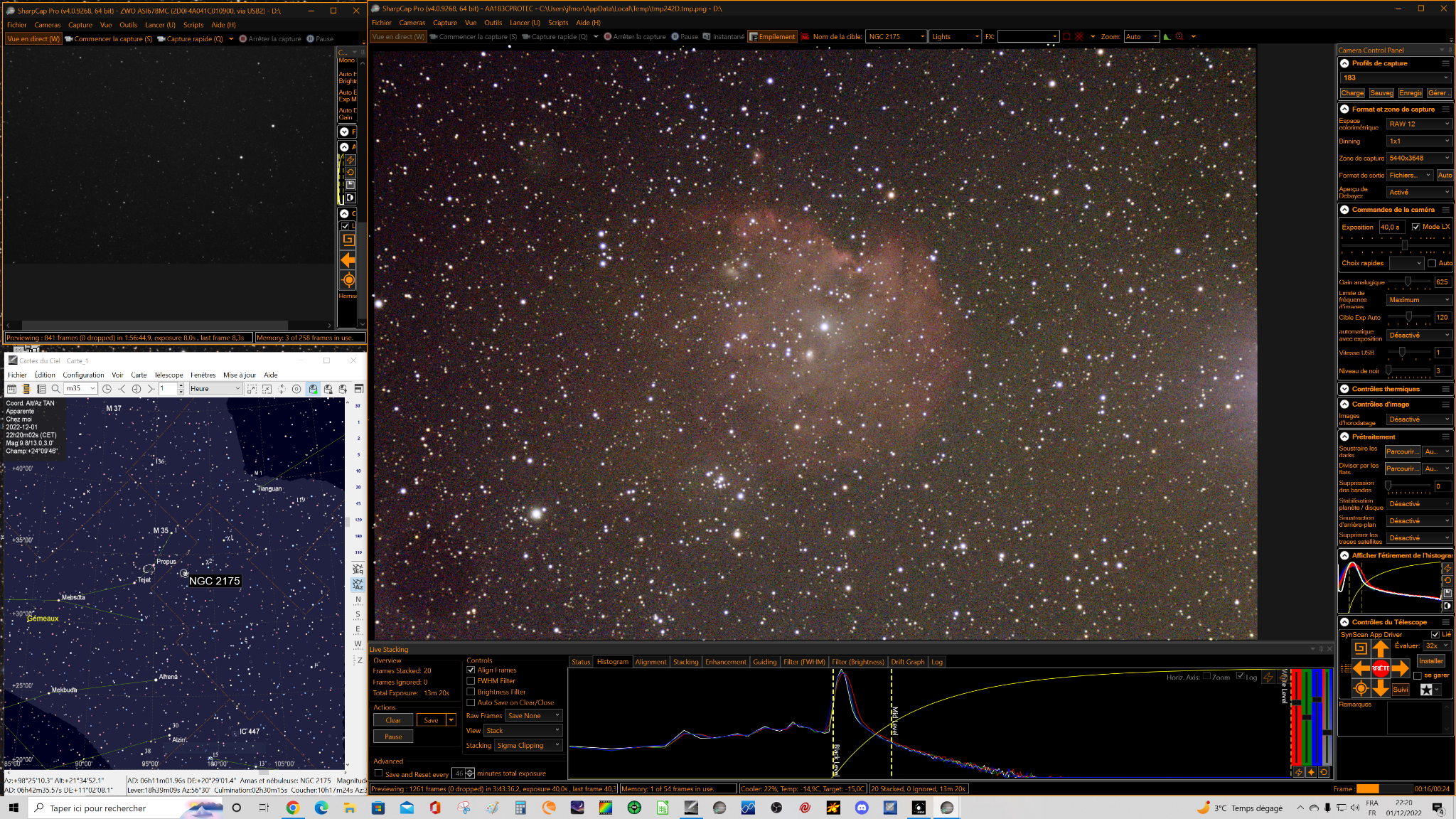1456x819 pixels.
Task: Slew telescope left with the left arrow
Action: [1361, 668]
